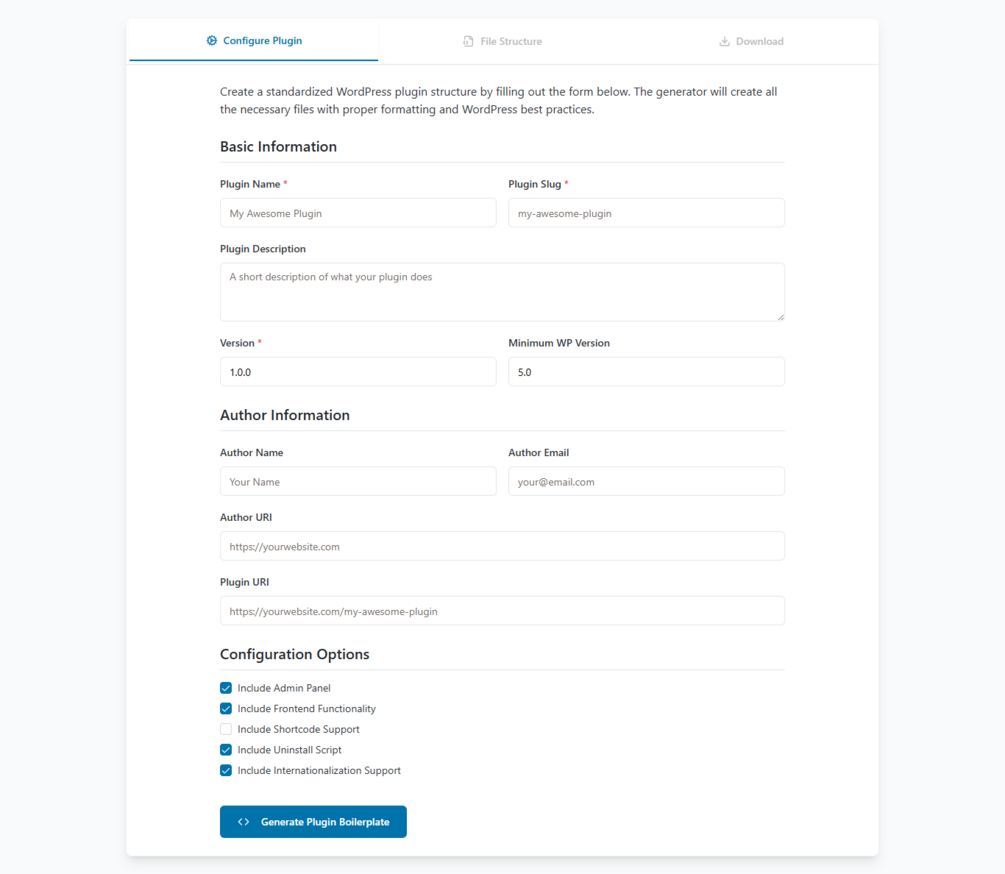This screenshot has width=1005, height=874.
Task: Toggle Include Uninstall Script off
Action: pos(225,749)
